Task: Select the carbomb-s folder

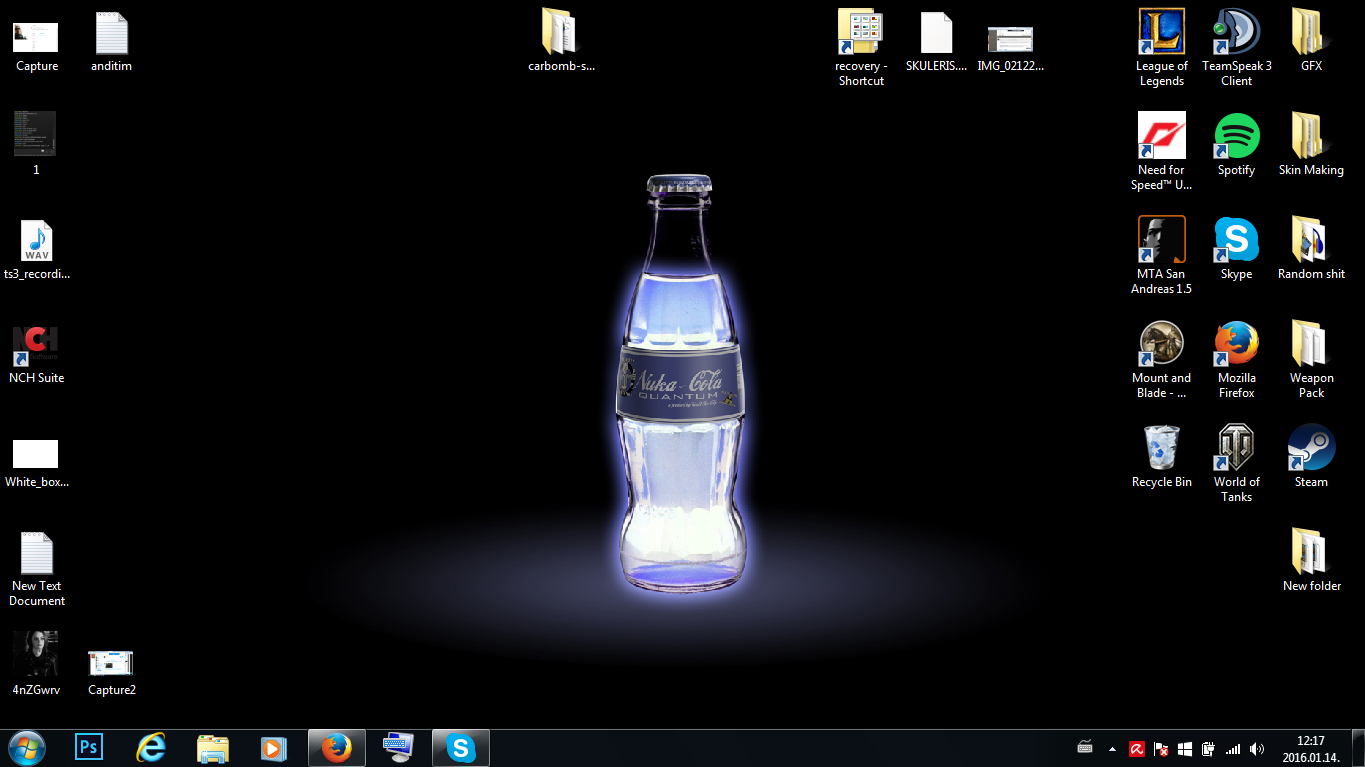Action: point(561,41)
